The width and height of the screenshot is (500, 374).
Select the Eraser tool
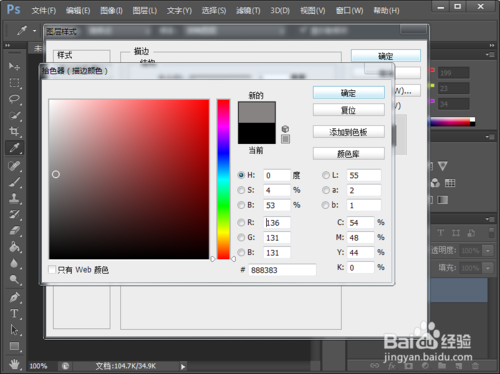coord(14,231)
